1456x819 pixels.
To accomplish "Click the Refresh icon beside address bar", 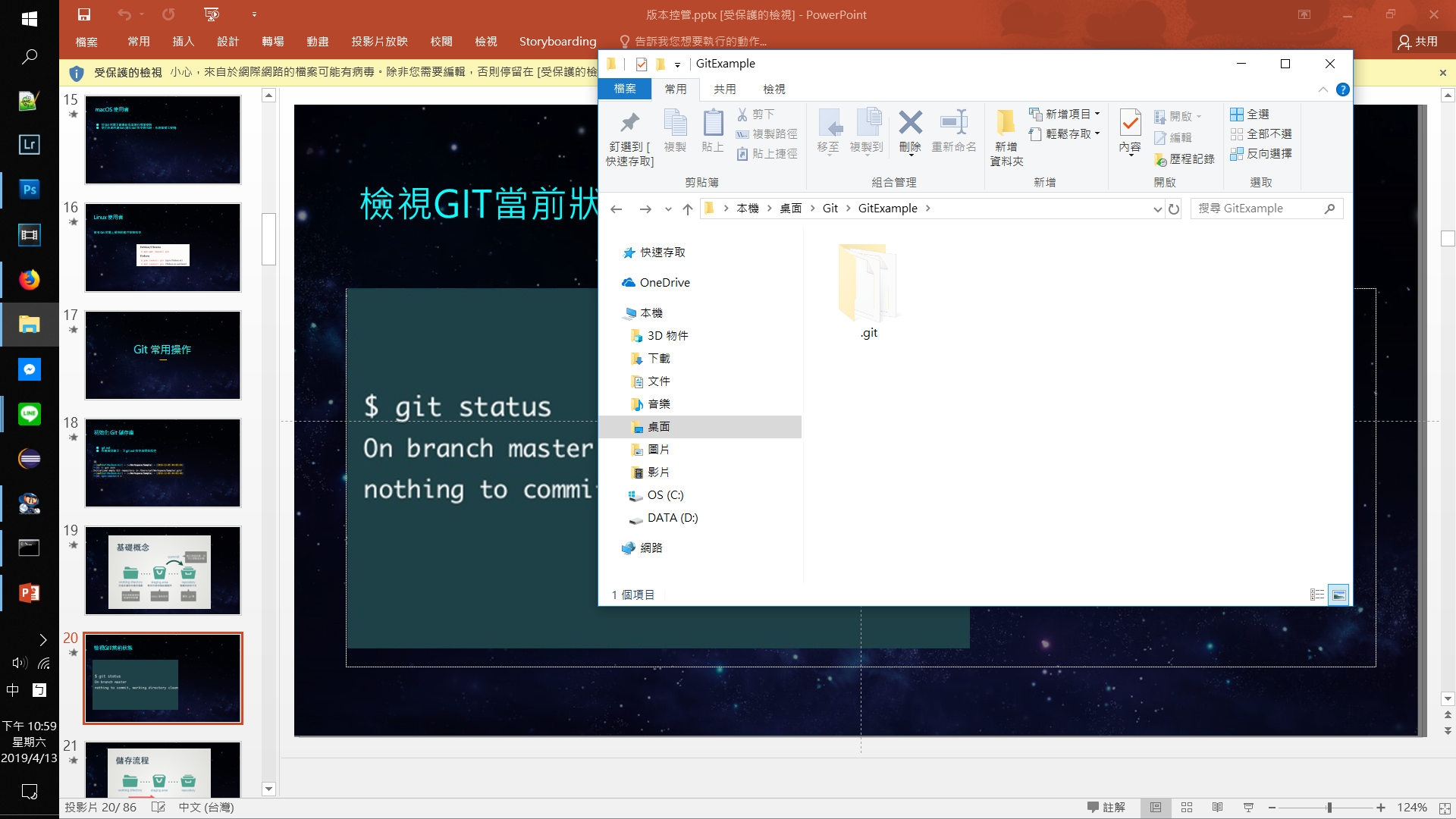I will pos(1174,209).
